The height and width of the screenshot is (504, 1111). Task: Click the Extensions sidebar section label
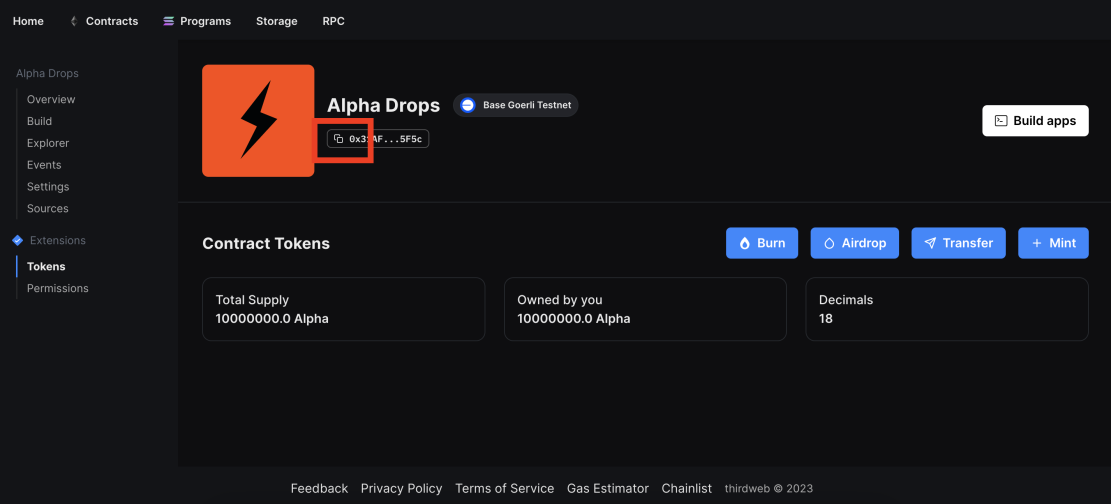pos(57,240)
